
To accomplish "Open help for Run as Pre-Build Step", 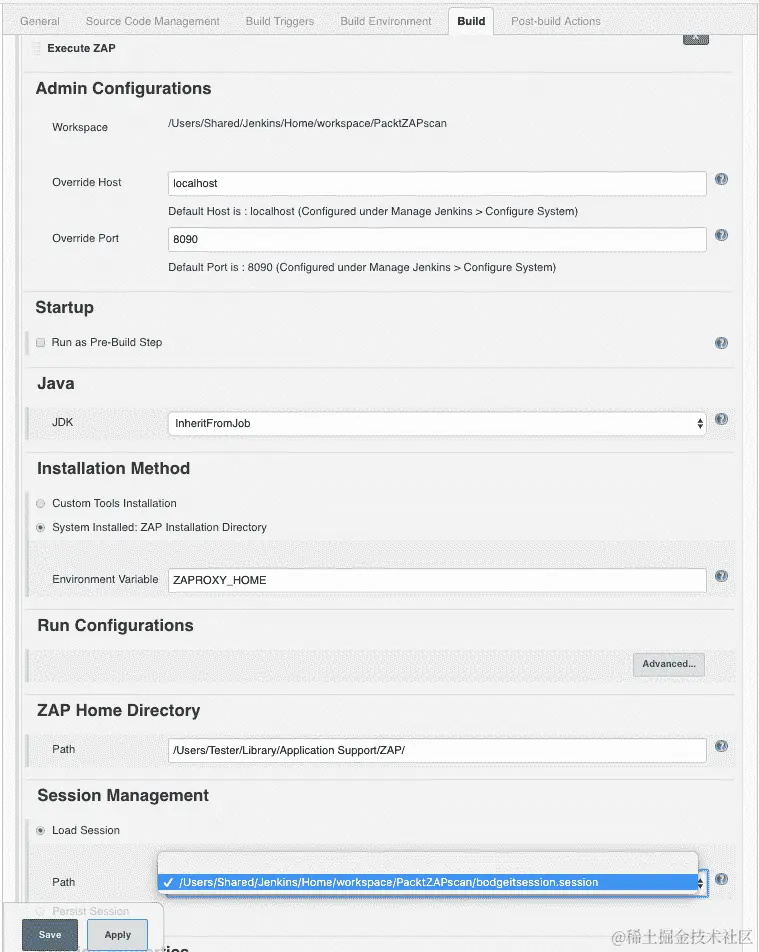I will tap(721, 343).
